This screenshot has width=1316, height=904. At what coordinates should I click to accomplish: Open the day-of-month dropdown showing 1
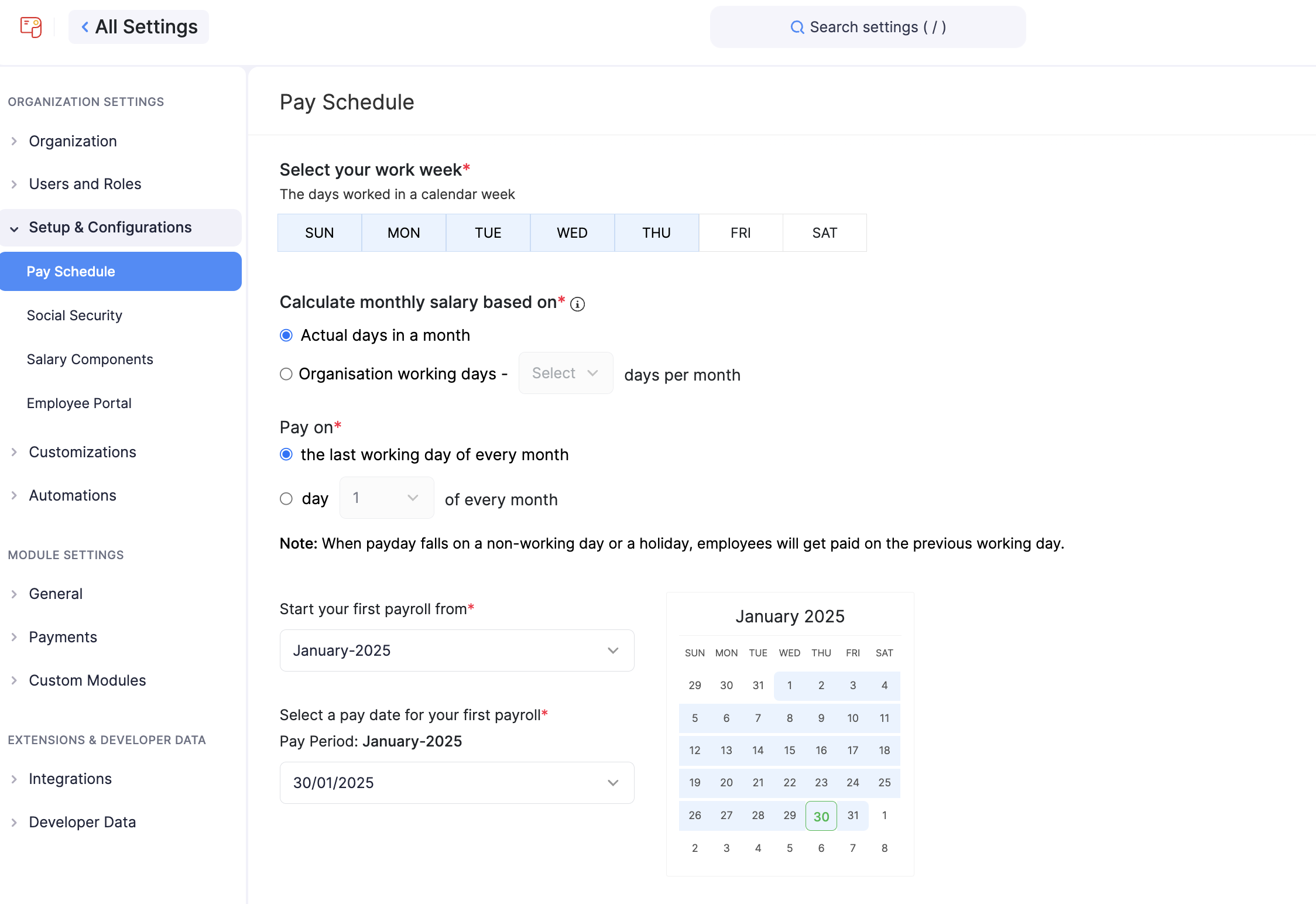pos(386,498)
